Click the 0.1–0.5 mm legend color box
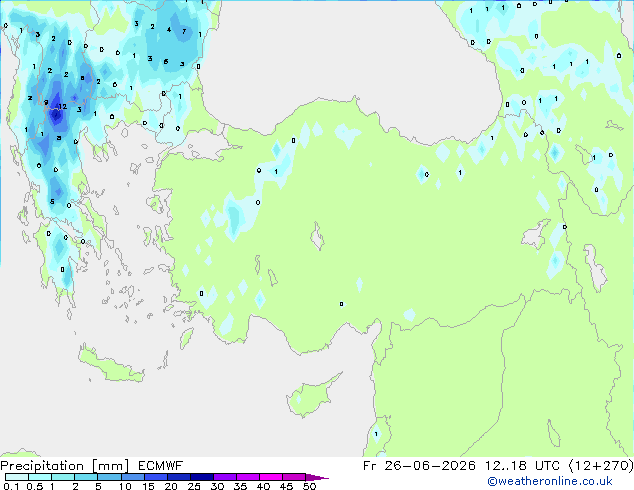The width and height of the screenshot is (634, 490). tap(17, 477)
